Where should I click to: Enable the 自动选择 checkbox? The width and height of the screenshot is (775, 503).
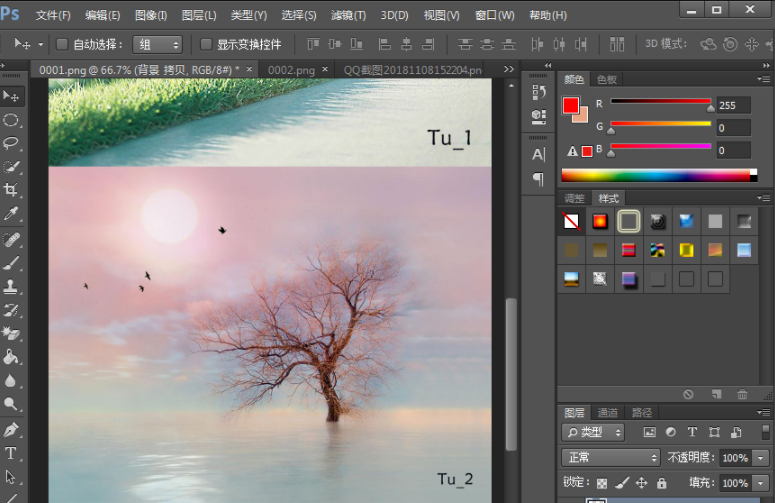click(62, 44)
